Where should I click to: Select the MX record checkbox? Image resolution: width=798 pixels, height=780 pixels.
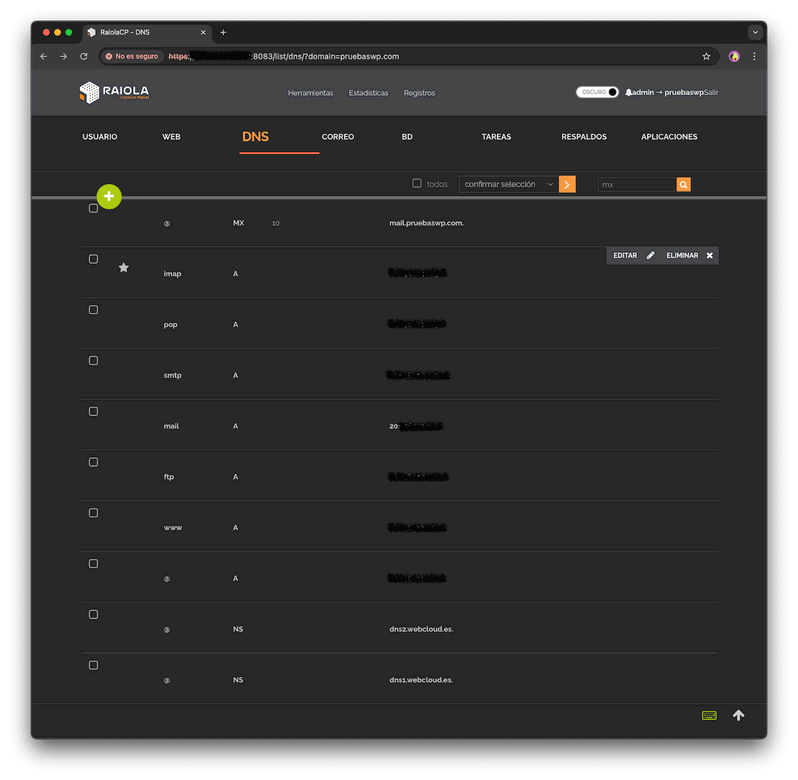pos(94,208)
